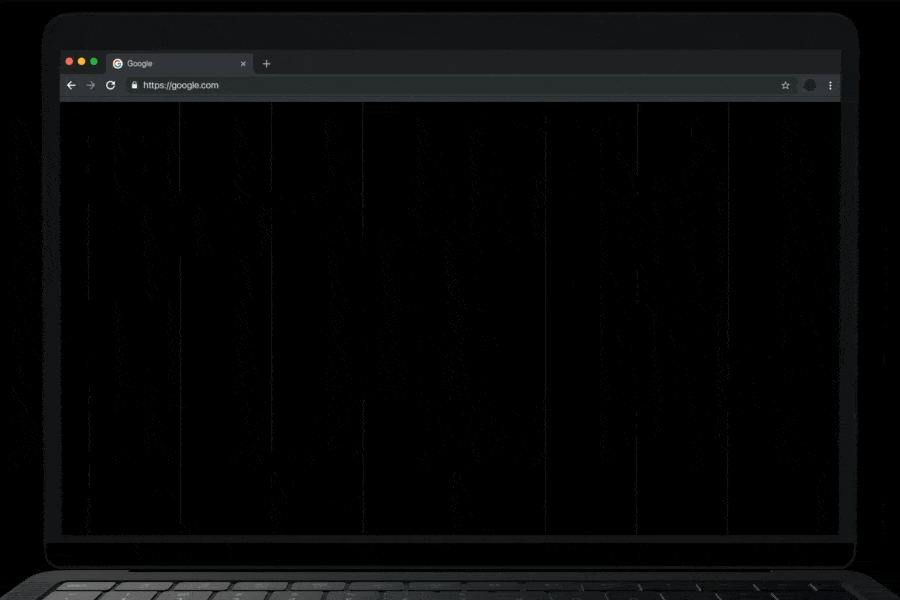Click the laptop keyboard below the screen

[x=450, y=590]
